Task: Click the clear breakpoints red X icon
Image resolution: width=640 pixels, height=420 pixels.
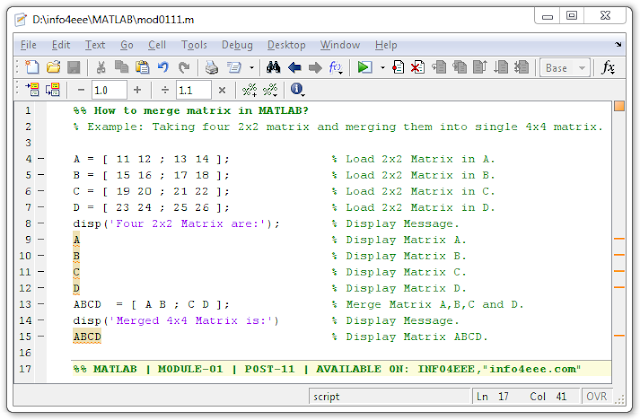Action: click(418, 67)
